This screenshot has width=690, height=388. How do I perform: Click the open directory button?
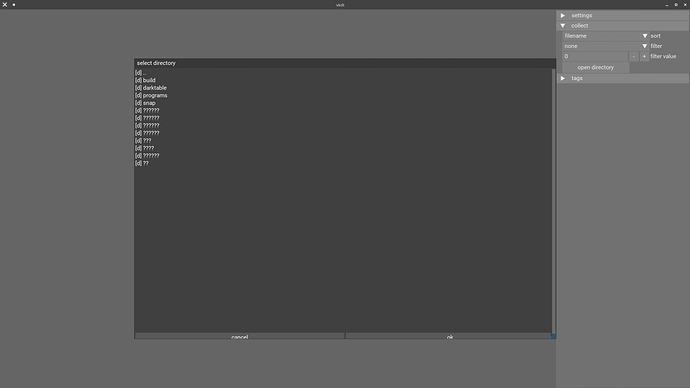coord(595,67)
